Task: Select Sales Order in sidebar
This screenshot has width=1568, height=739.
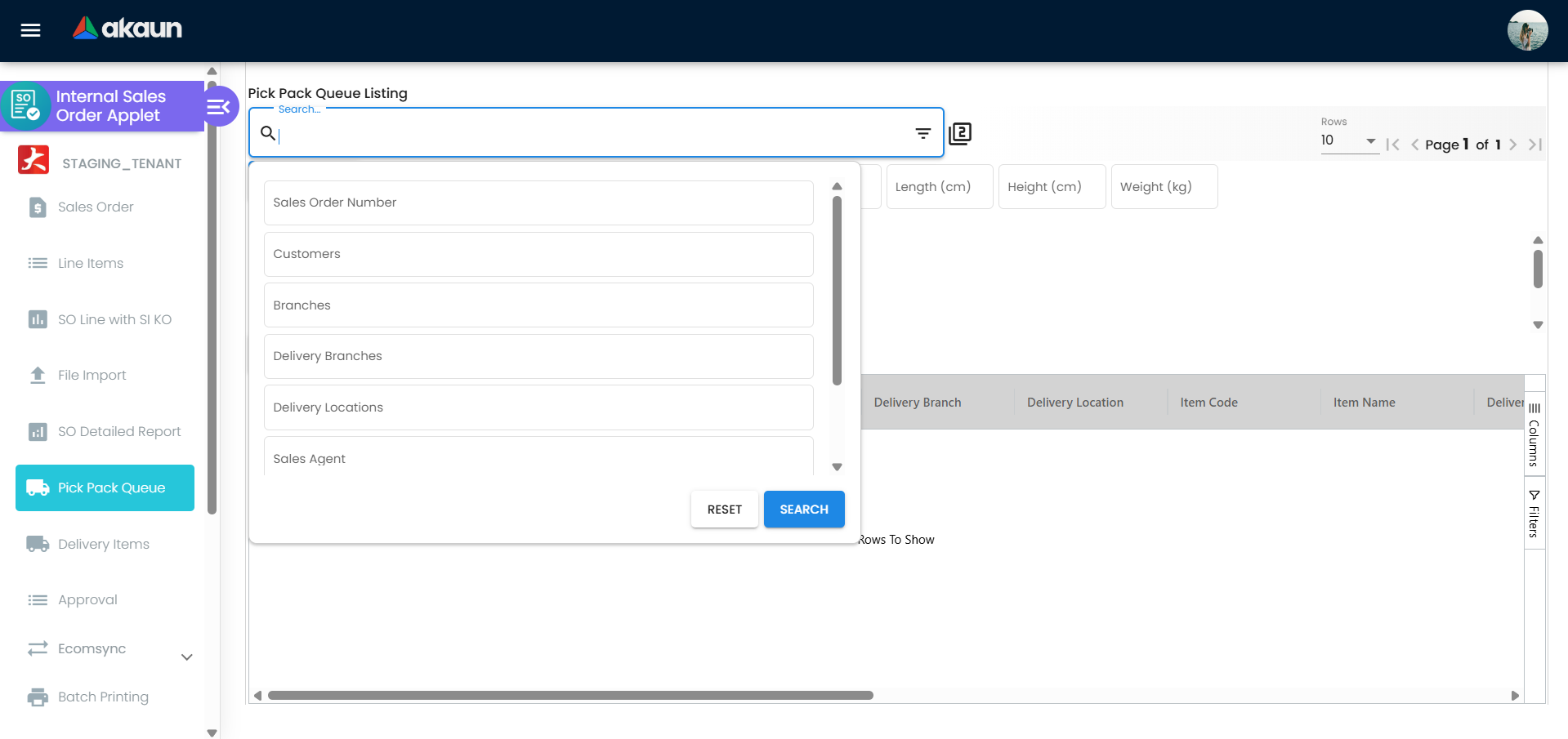Action: [96, 207]
